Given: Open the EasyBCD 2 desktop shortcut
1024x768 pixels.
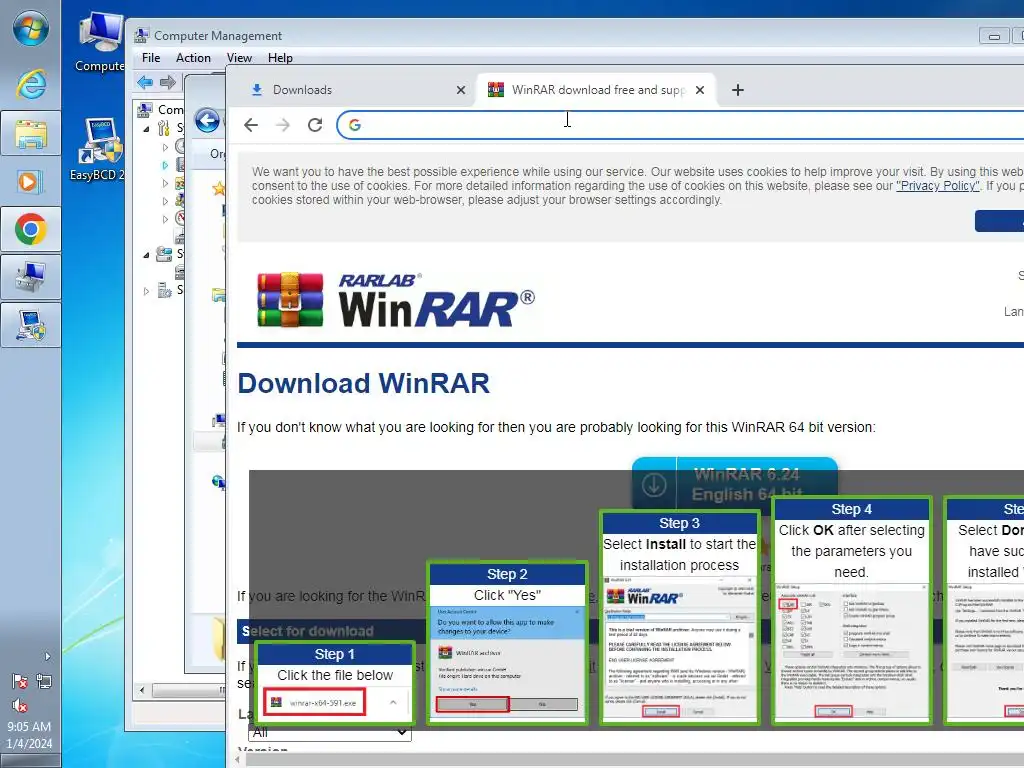Looking at the screenshot, I should pyautogui.click(x=99, y=150).
